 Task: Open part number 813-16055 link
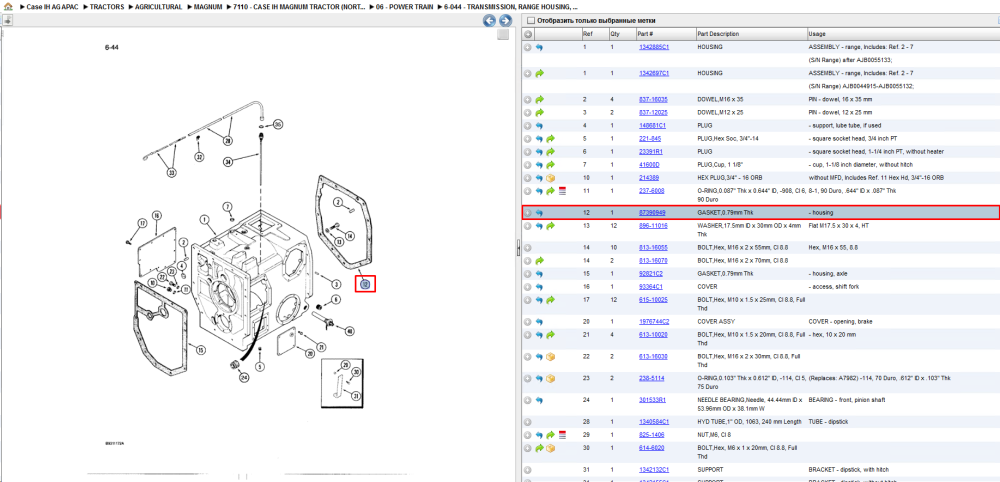click(x=653, y=247)
